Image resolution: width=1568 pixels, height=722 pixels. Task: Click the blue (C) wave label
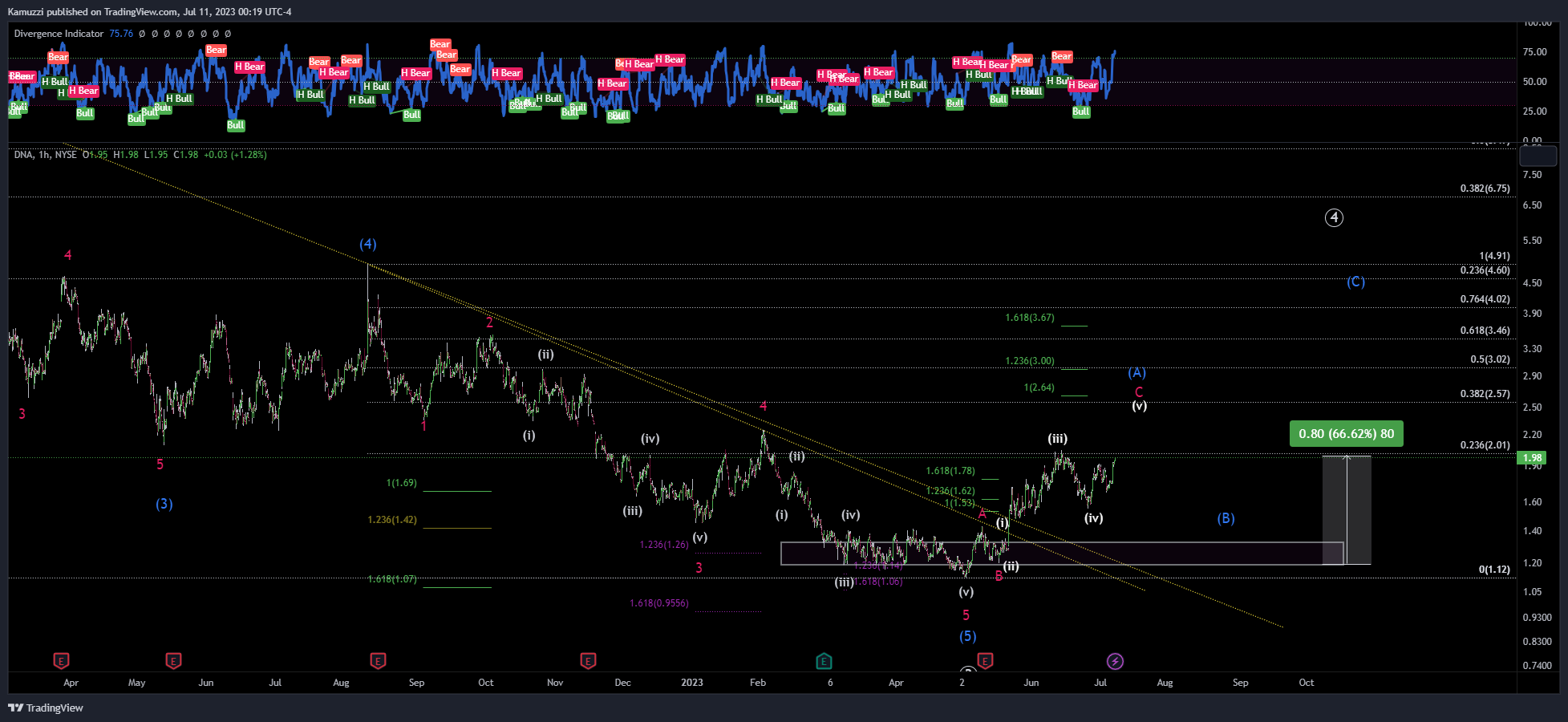coord(1355,282)
